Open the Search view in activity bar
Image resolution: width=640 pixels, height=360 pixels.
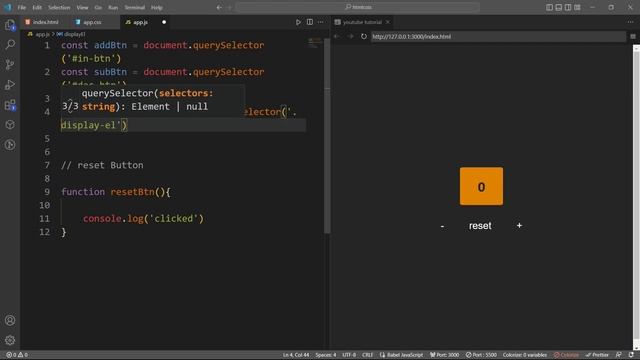pyautogui.click(x=10, y=44)
